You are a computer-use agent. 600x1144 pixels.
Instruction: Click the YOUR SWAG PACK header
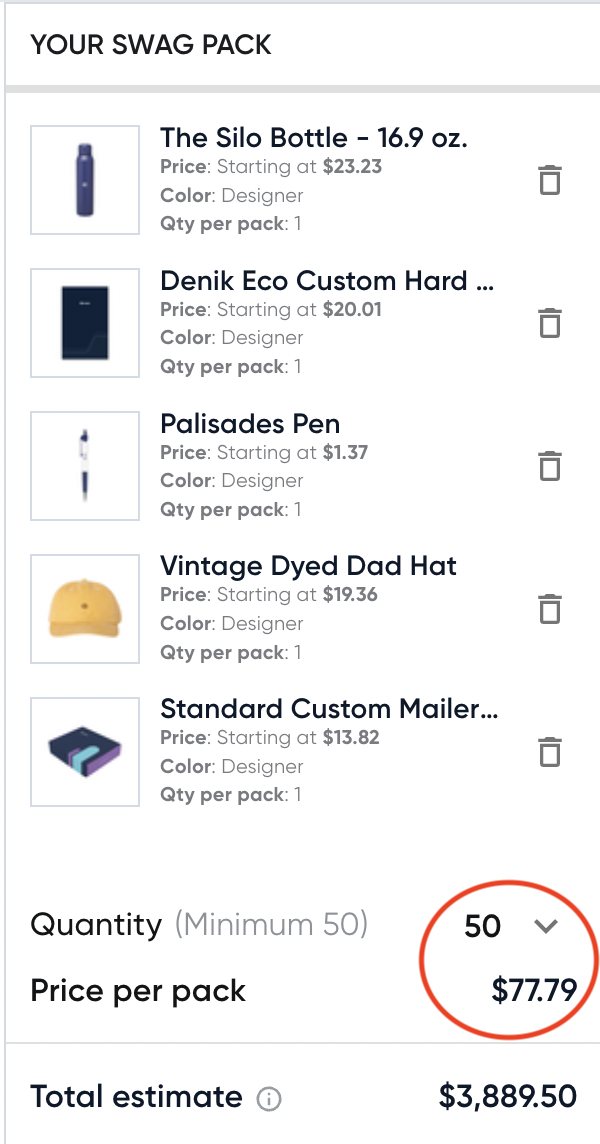(151, 45)
